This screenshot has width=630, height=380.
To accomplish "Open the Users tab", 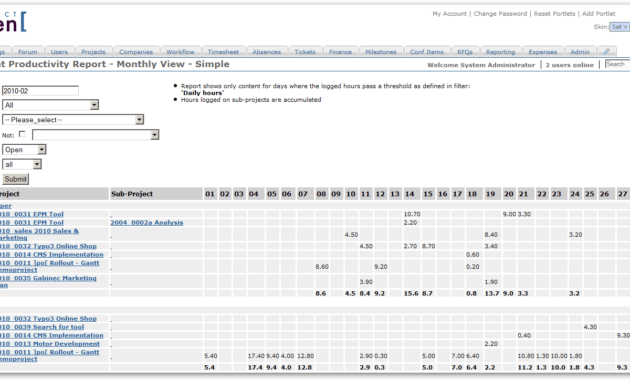I will click(59, 51).
